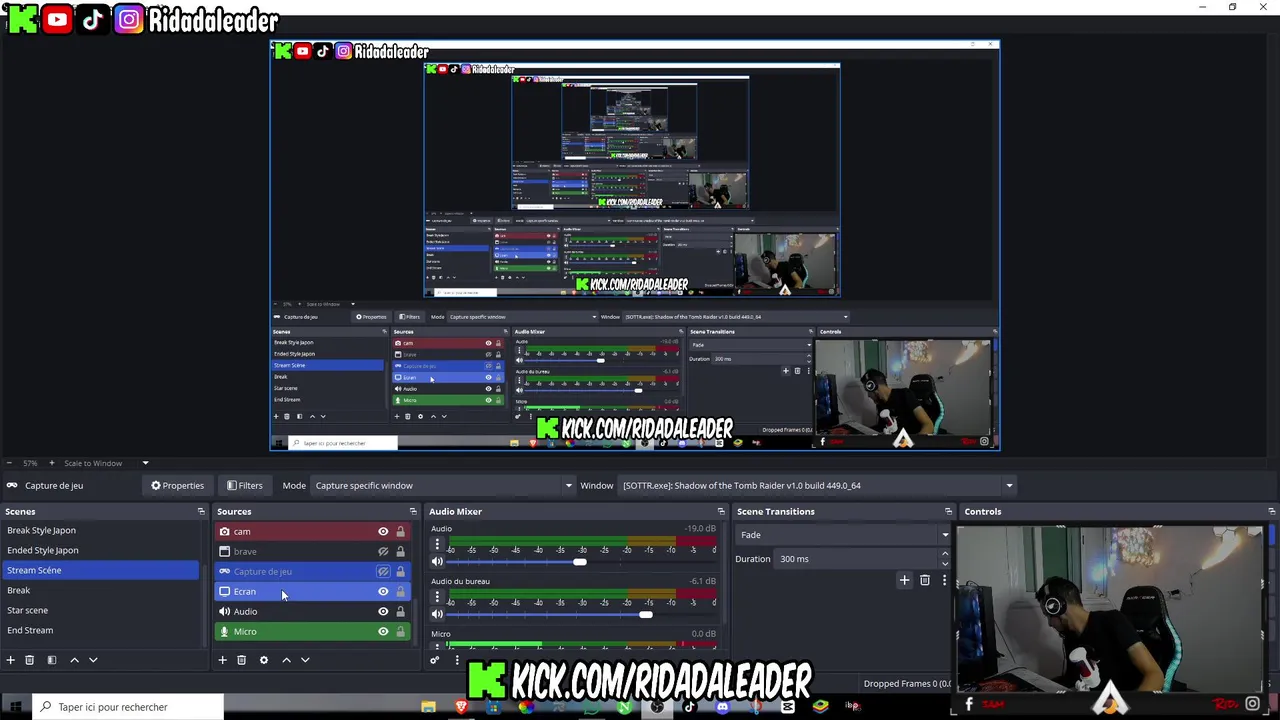Image resolution: width=1280 pixels, height=720 pixels.
Task: Open File Explorer from the taskbar
Action: point(429,706)
